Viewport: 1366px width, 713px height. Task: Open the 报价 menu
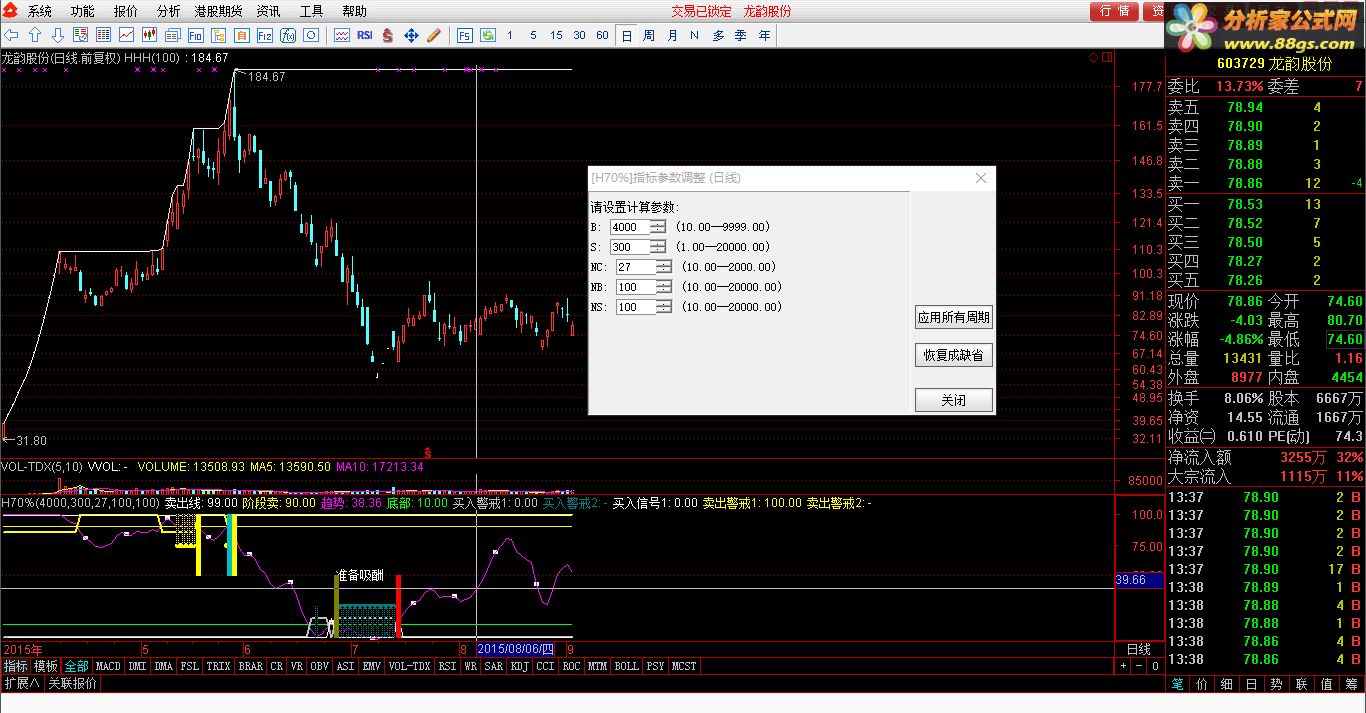pyautogui.click(x=126, y=11)
